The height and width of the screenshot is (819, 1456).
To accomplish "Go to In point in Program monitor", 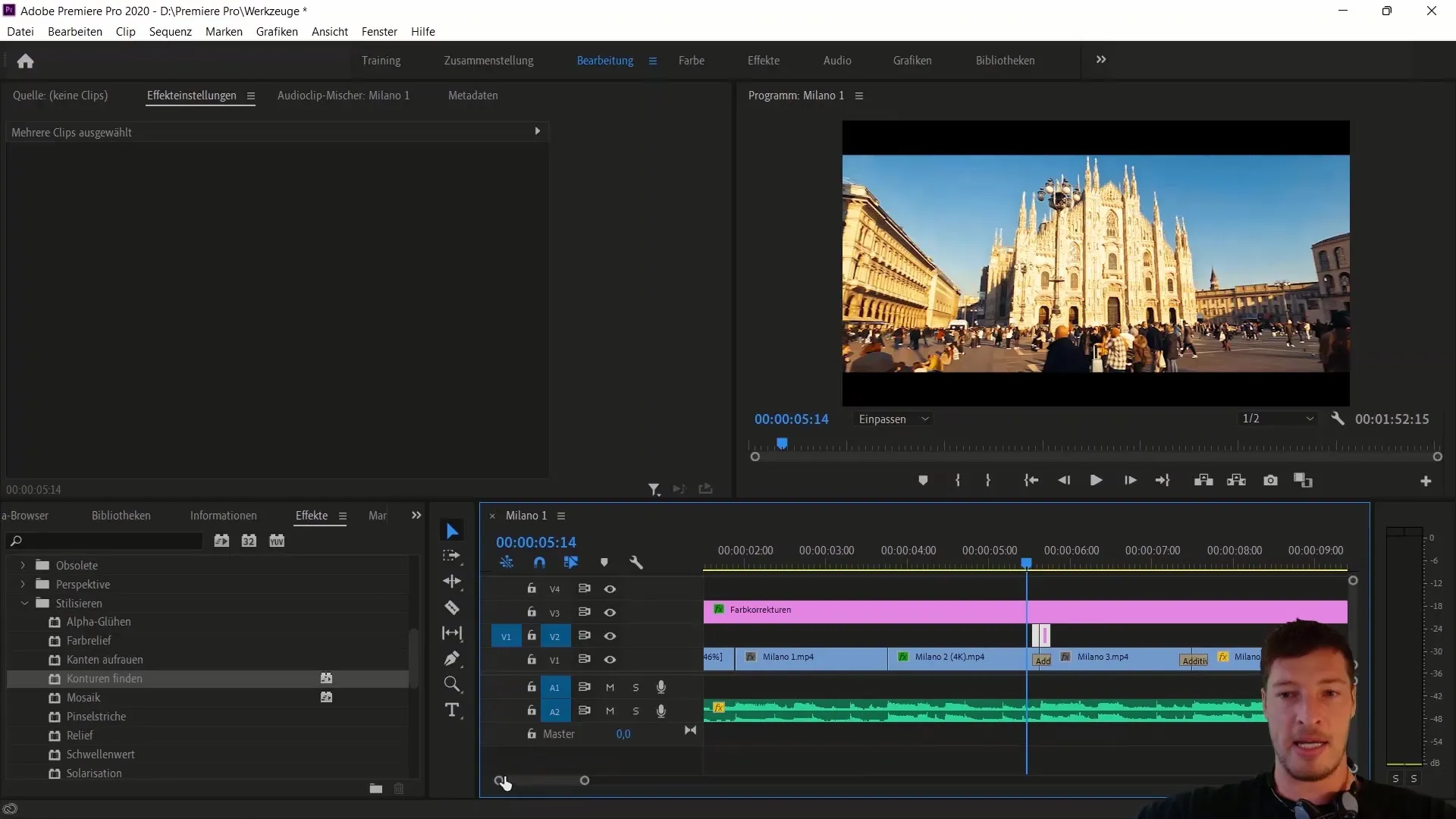I will click(x=1031, y=480).
